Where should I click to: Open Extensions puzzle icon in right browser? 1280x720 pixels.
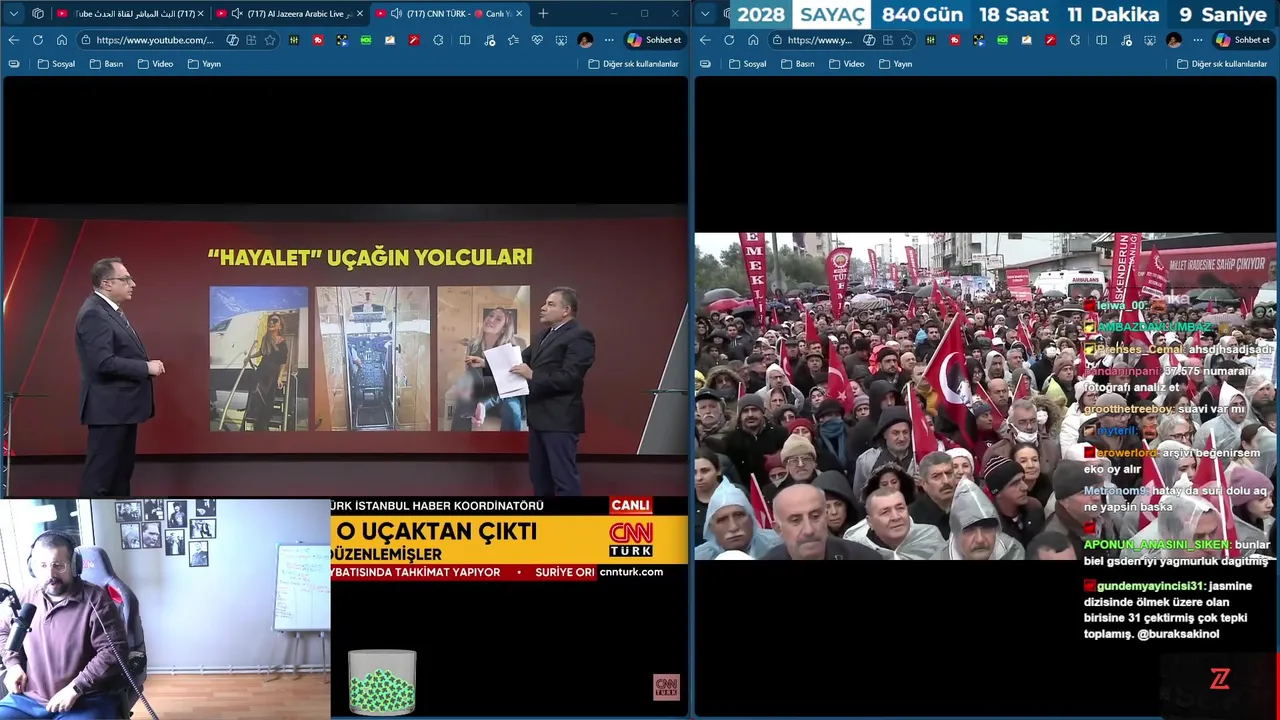click(1074, 40)
